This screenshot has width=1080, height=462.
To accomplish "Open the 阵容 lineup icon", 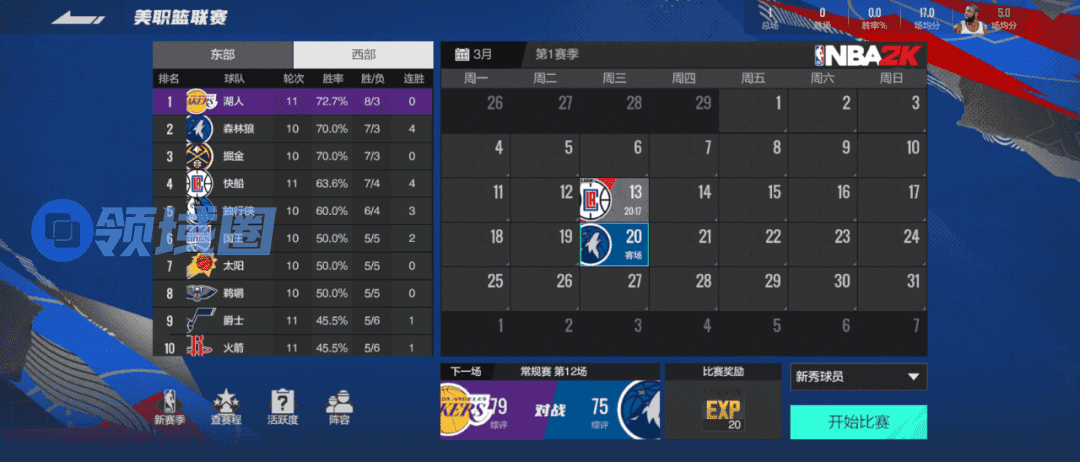I will (339, 405).
